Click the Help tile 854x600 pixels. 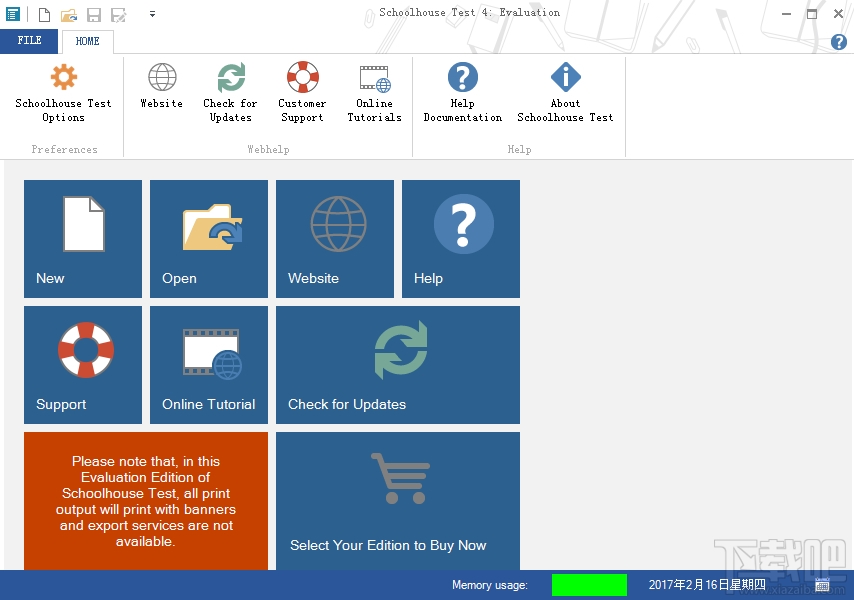click(x=461, y=239)
